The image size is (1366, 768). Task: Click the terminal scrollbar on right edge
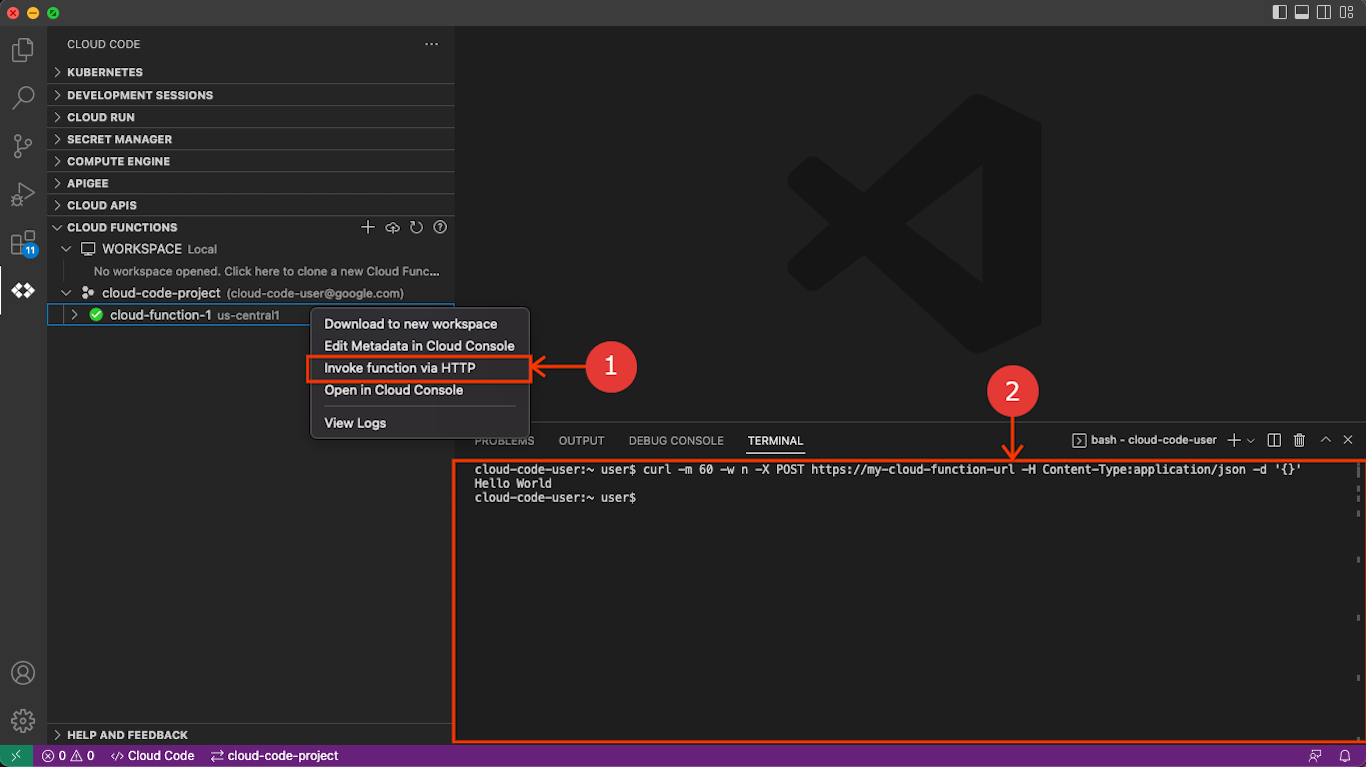pyautogui.click(x=1359, y=600)
